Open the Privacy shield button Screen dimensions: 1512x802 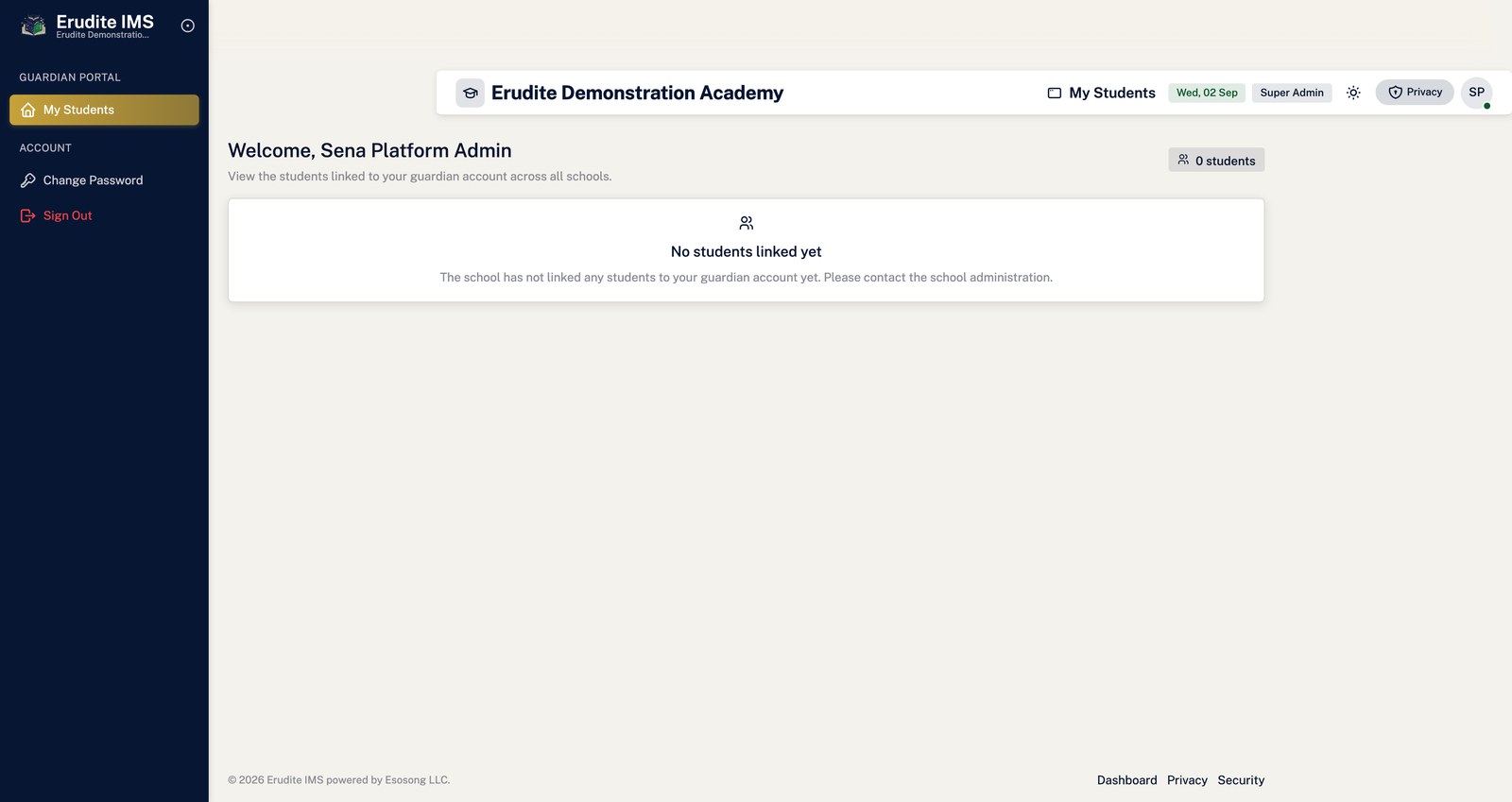coord(1415,92)
